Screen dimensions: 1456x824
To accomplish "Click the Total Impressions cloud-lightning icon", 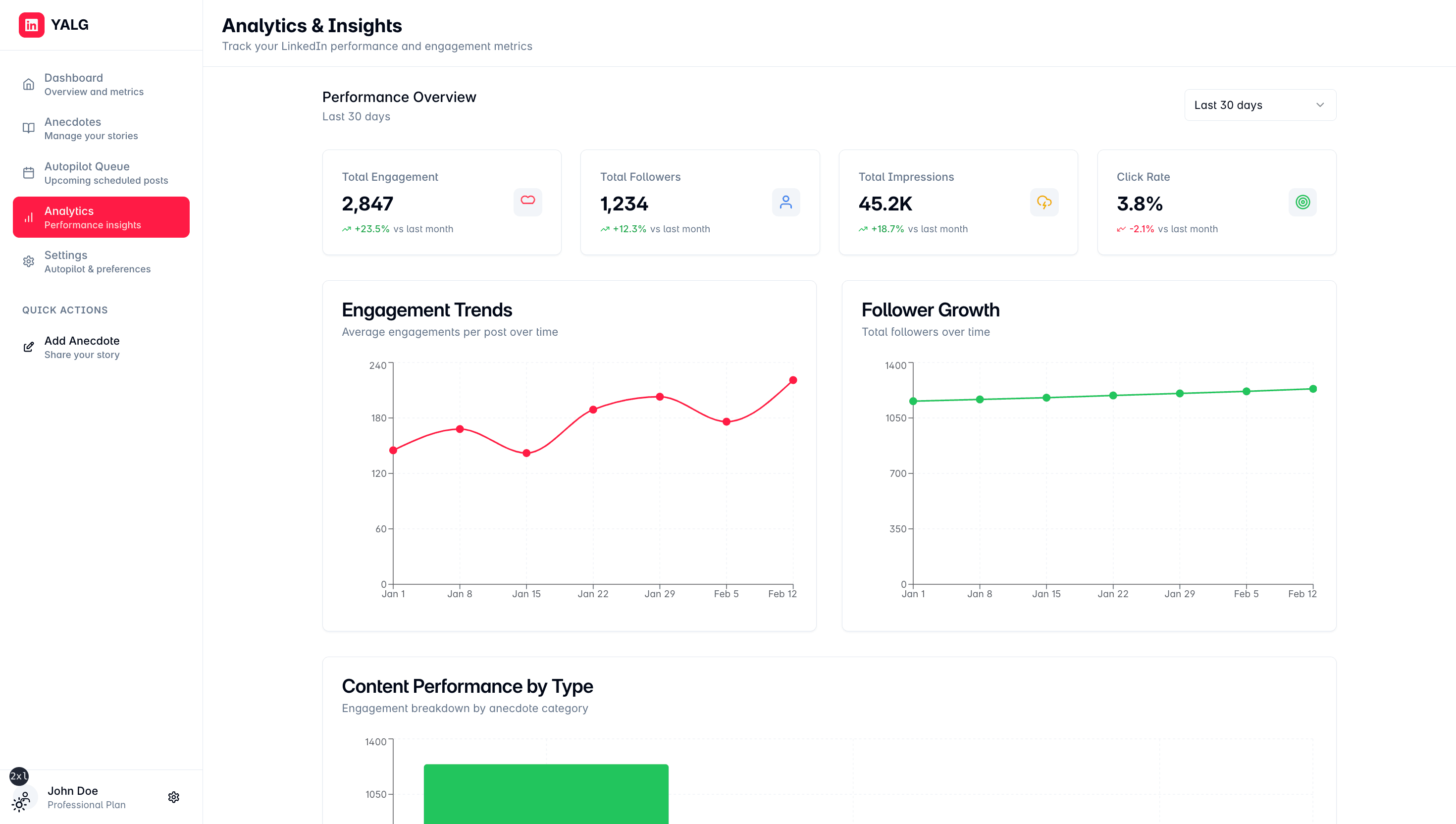I will pyautogui.click(x=1044, y=202).
